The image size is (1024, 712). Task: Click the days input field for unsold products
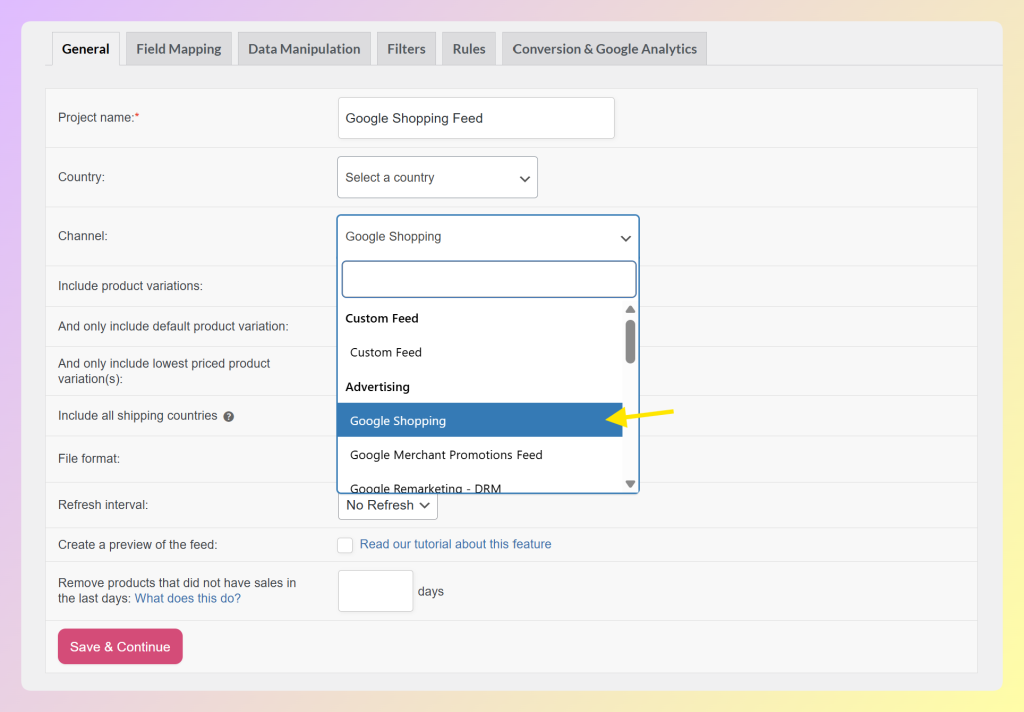(376, 591)
